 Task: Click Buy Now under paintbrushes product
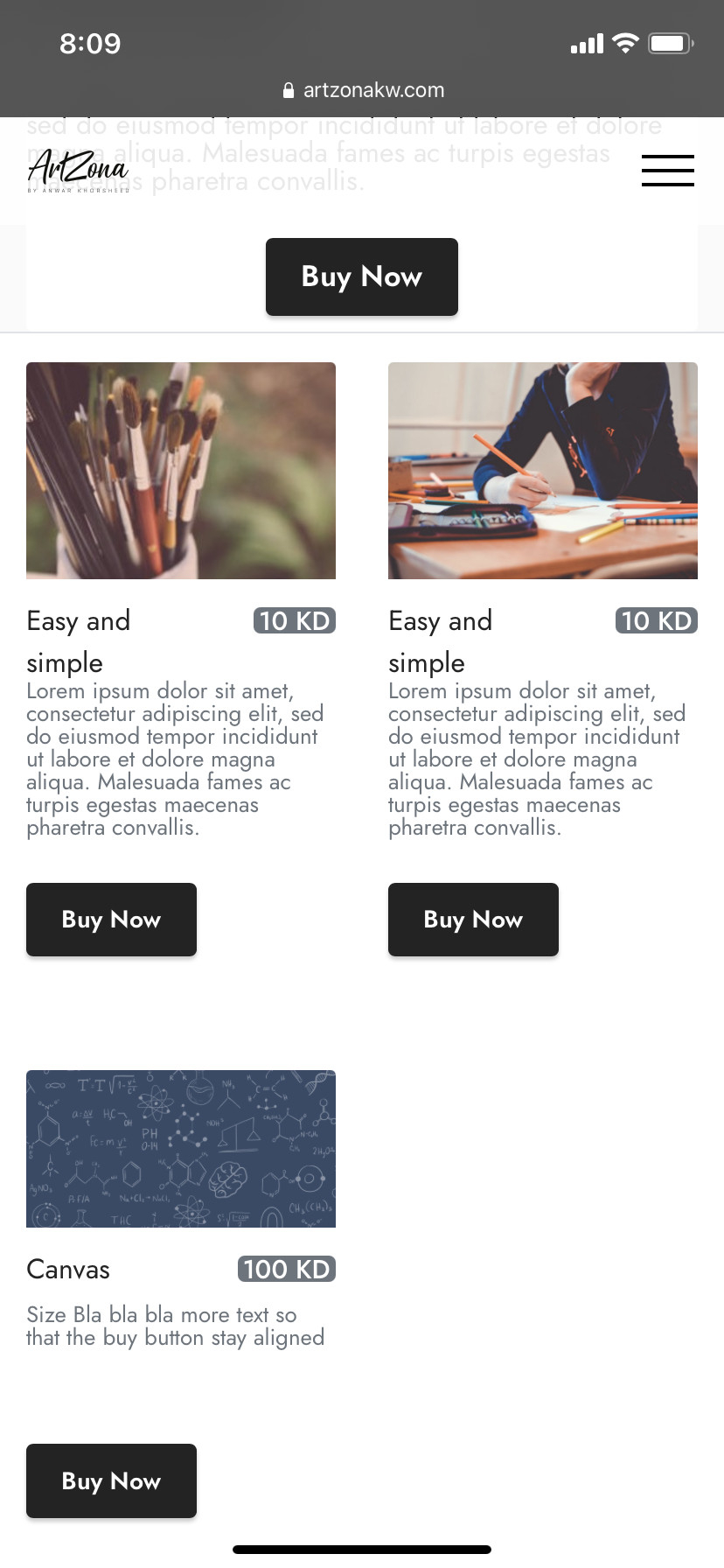111,920
